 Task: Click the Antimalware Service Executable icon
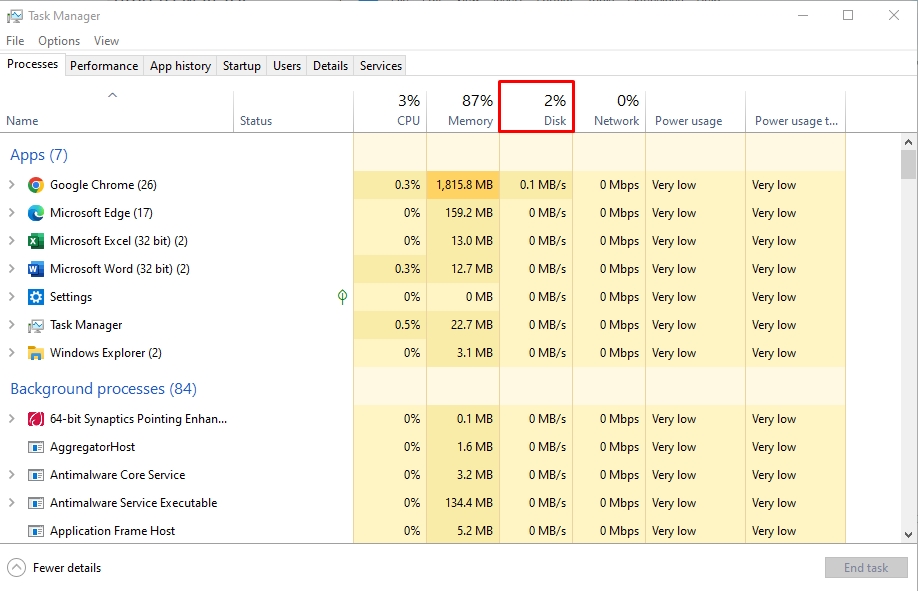click(36, 503)
